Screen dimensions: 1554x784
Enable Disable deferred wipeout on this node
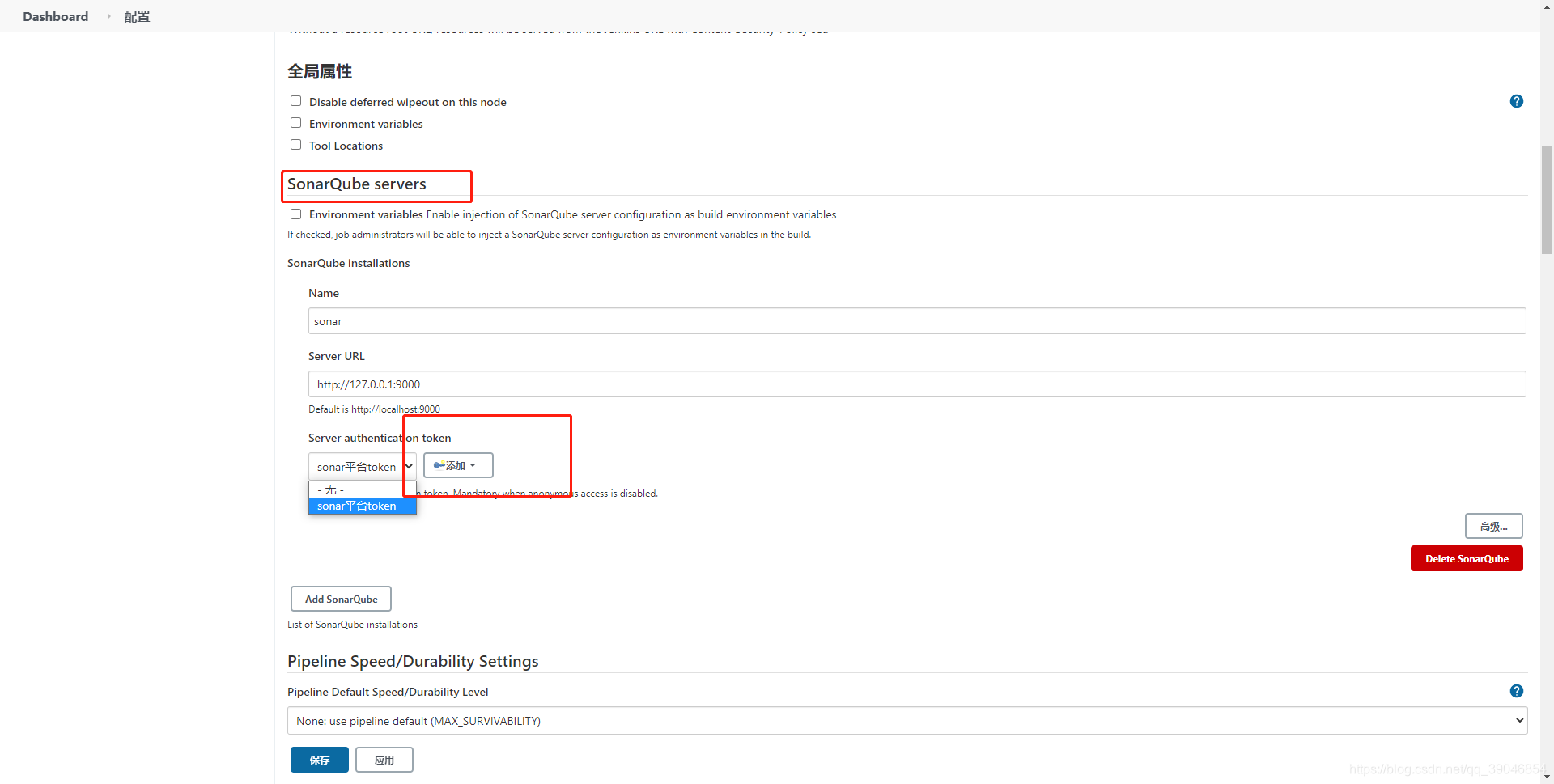click(x=296, y=101)
